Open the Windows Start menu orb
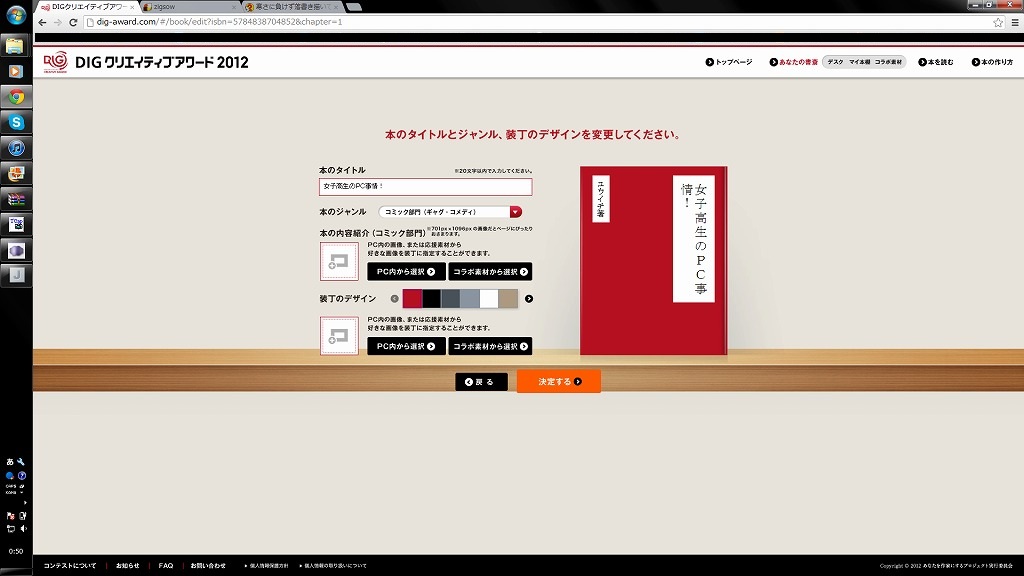The width and height of the screenshot is (1024, 576). pyautogui.click(x=16, y=14)
